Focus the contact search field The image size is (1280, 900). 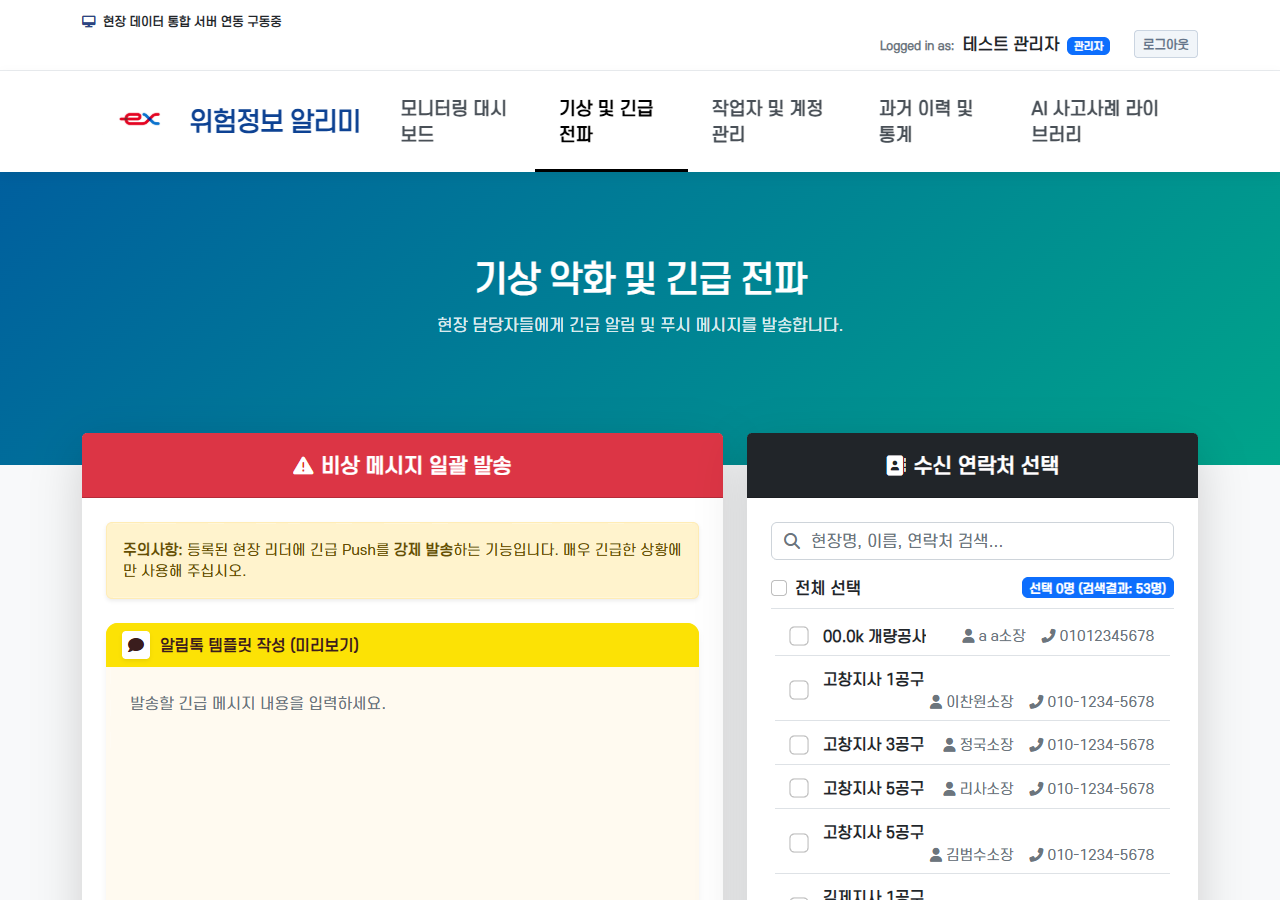(972, 541)
